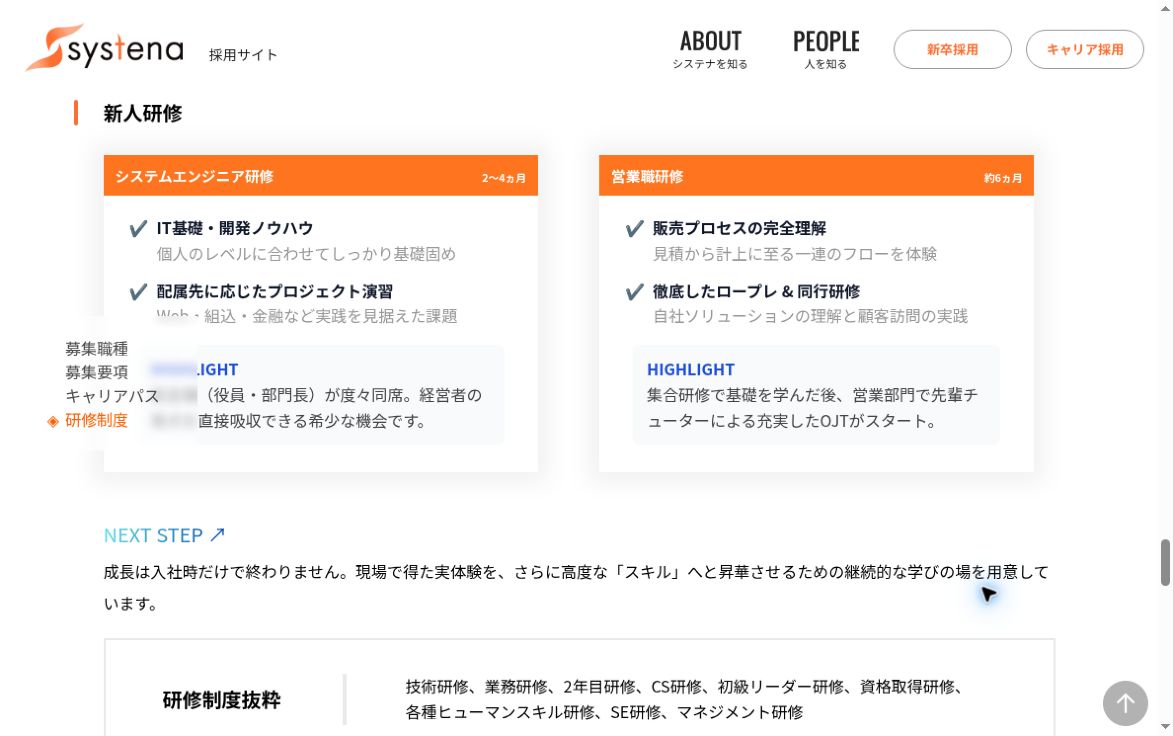
Task: Click the HIGHLIGHT label in 営業職研修 card
Action: point(690,369)
